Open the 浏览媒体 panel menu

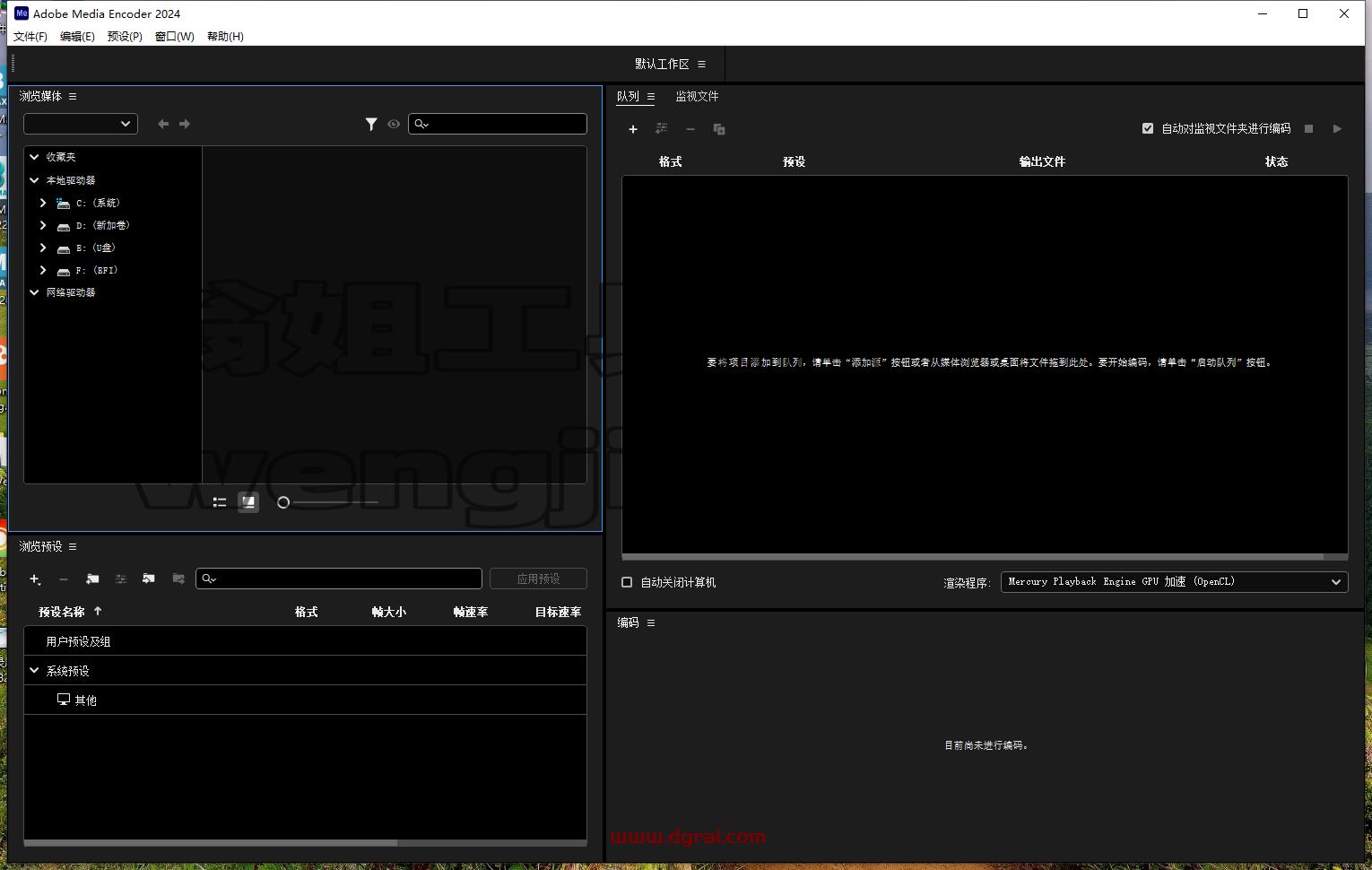point(73,96)
